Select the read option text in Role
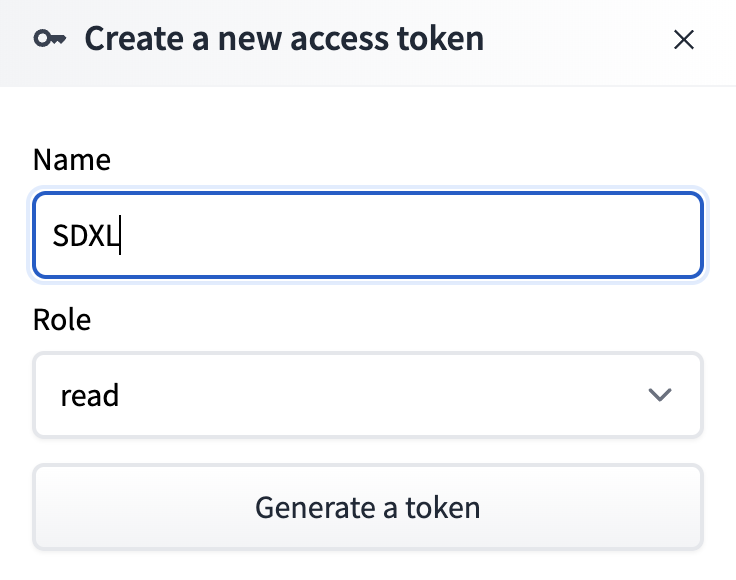The image size is (736, 580). tap(90, 396)
